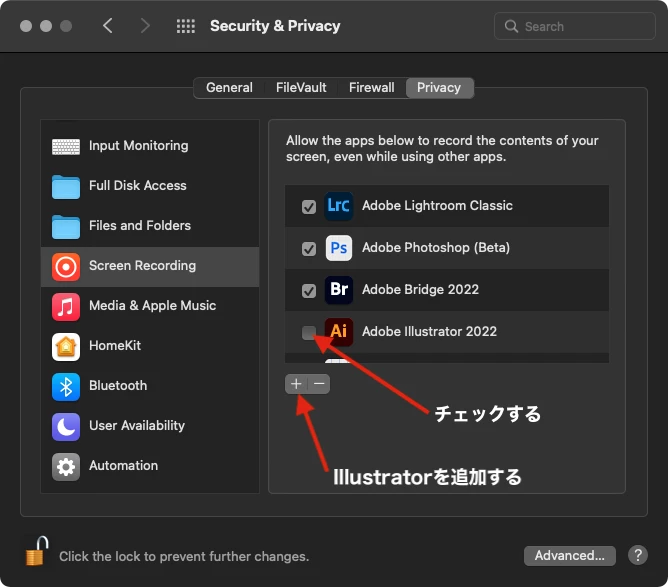Click the minus button to remove app

[319, 384]
